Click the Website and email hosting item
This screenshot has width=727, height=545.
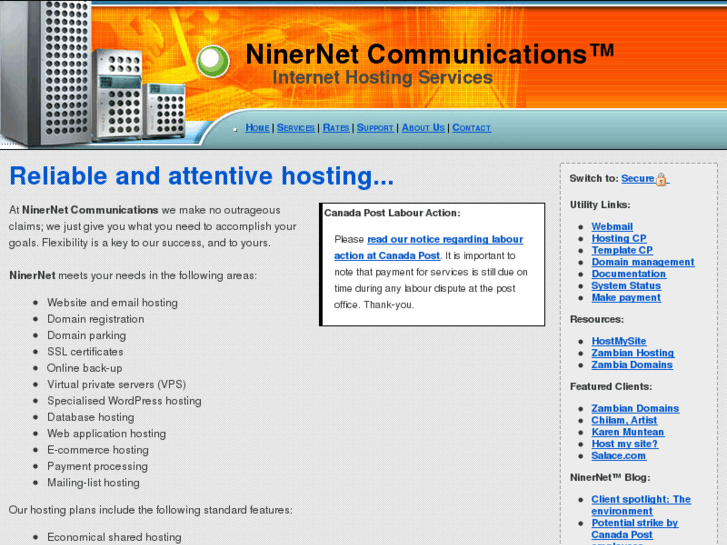tap(112, 303)
